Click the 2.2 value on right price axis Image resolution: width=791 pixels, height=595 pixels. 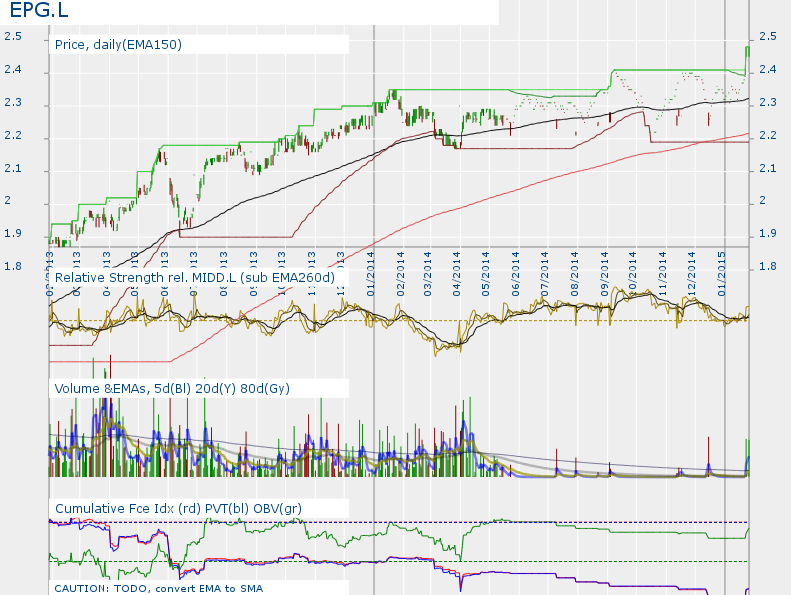pyautogui.click(x=768, y=135)
